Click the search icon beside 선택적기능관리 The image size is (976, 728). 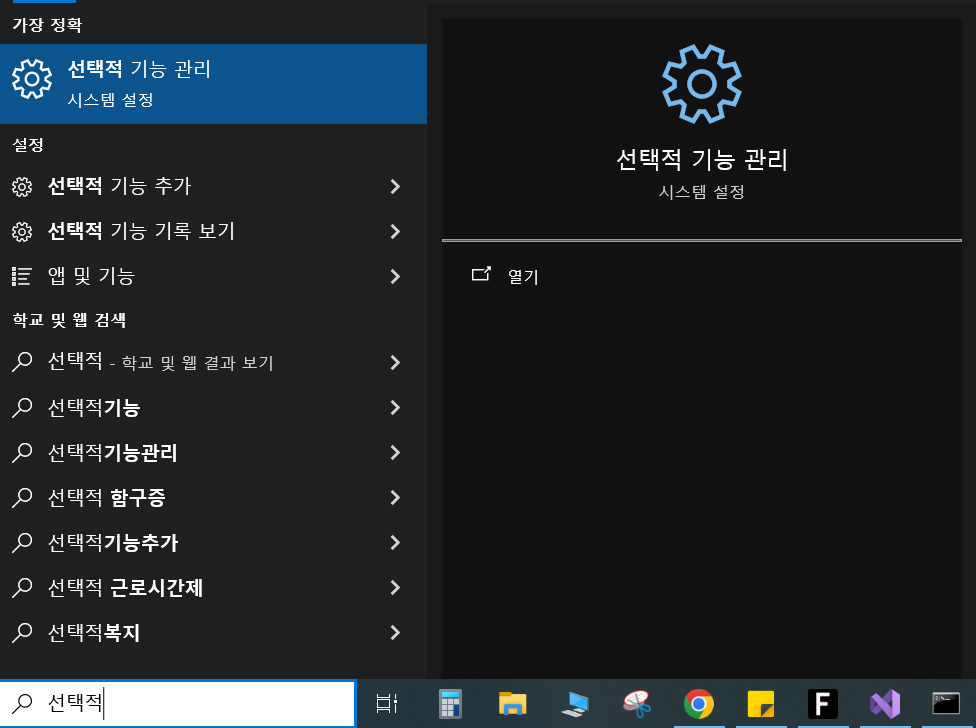click(22, 452)
